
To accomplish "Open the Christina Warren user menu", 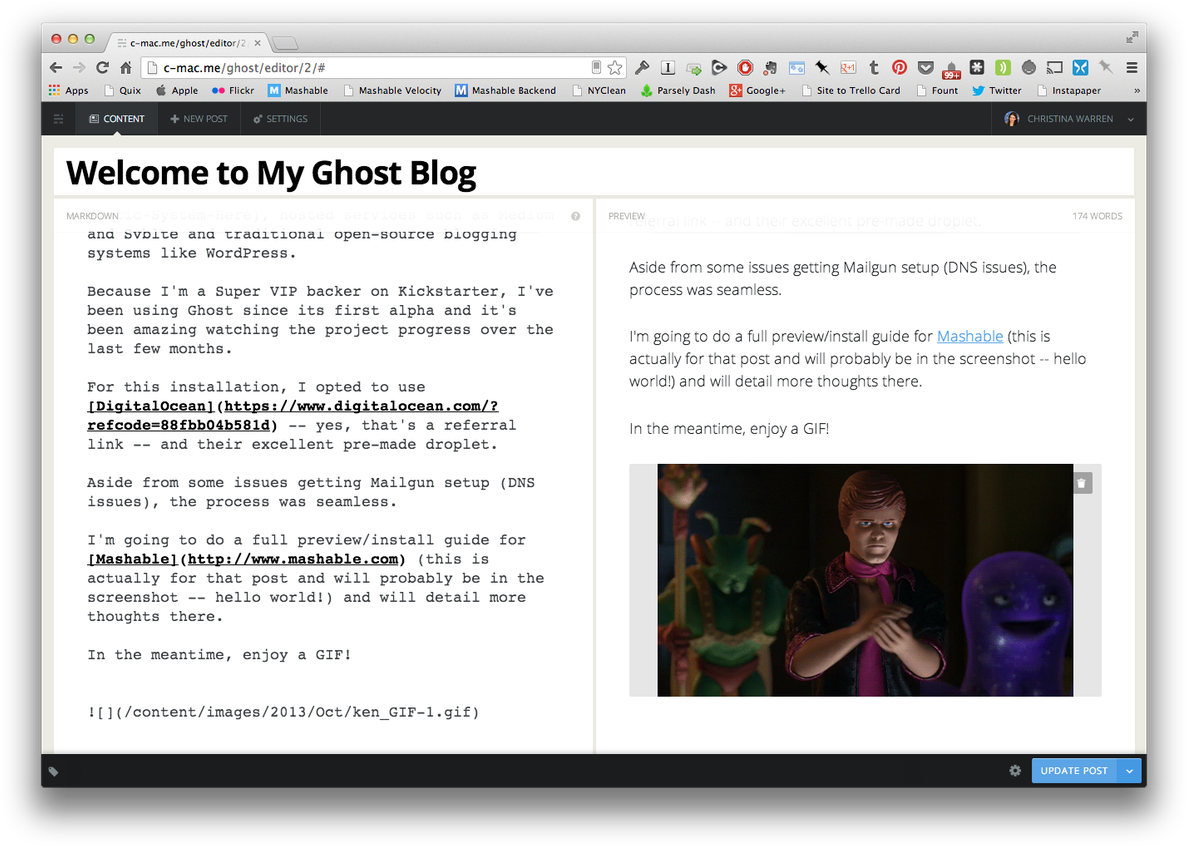I will pos(1070,119).
